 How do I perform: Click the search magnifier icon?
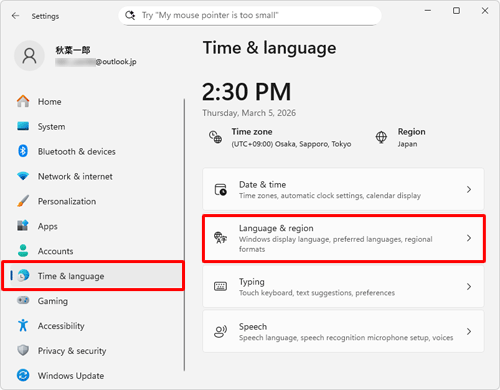[x=130, y=15]
